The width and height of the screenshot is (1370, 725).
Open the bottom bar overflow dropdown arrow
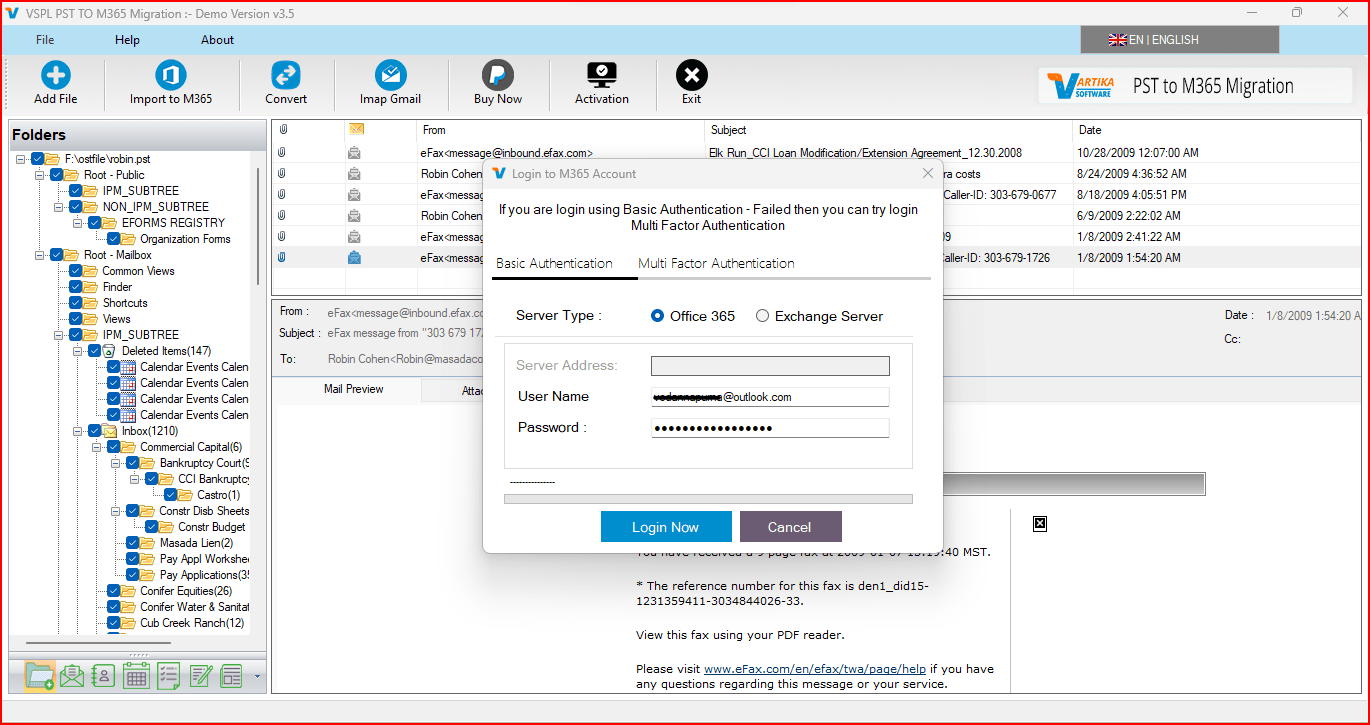[258, 677]
